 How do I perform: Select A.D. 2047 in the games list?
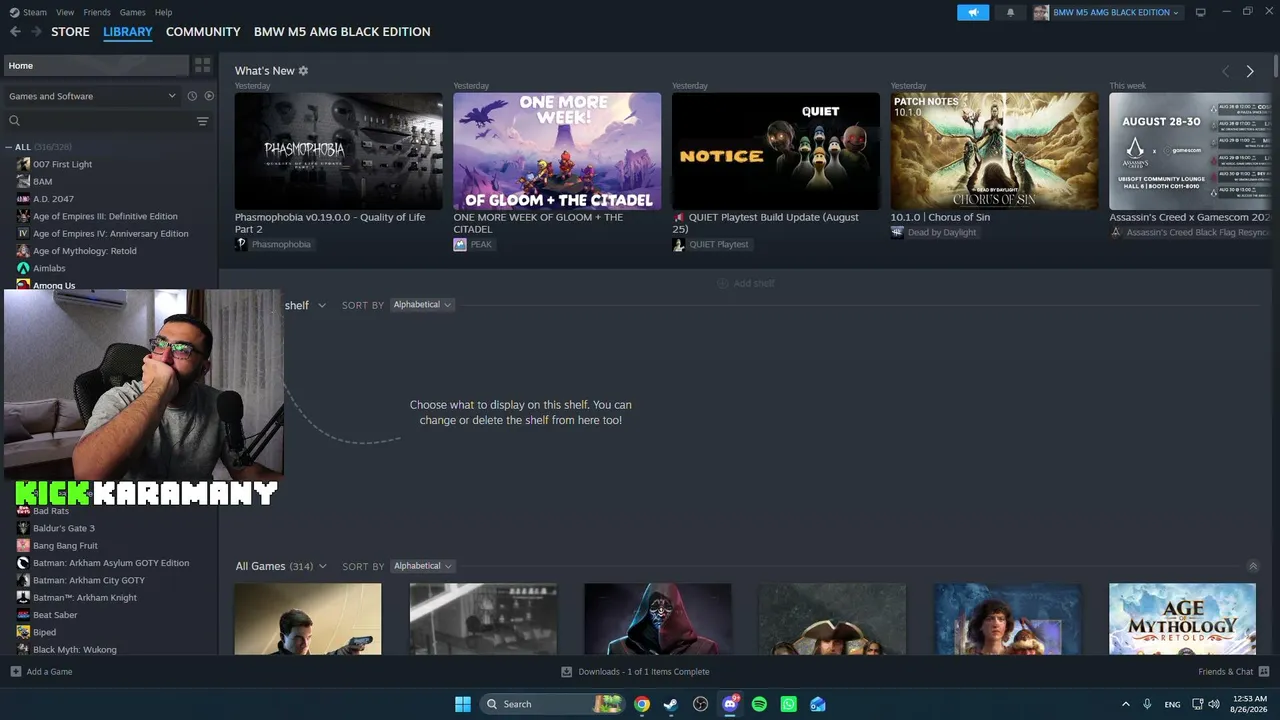pyautogui.click(x=53, y=199)
